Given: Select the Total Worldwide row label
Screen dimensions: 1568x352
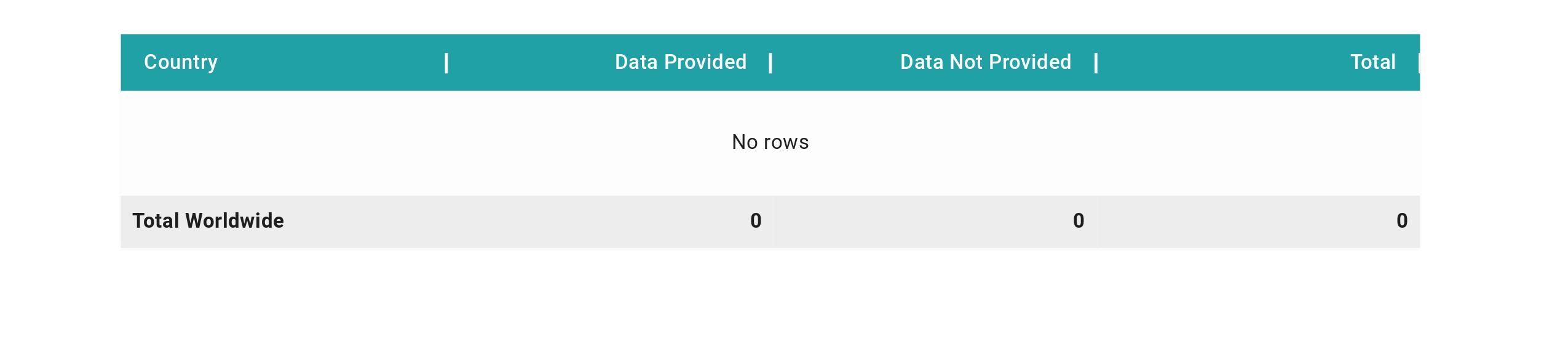Looking at the screenshot, I should click(x=208, y=221).
